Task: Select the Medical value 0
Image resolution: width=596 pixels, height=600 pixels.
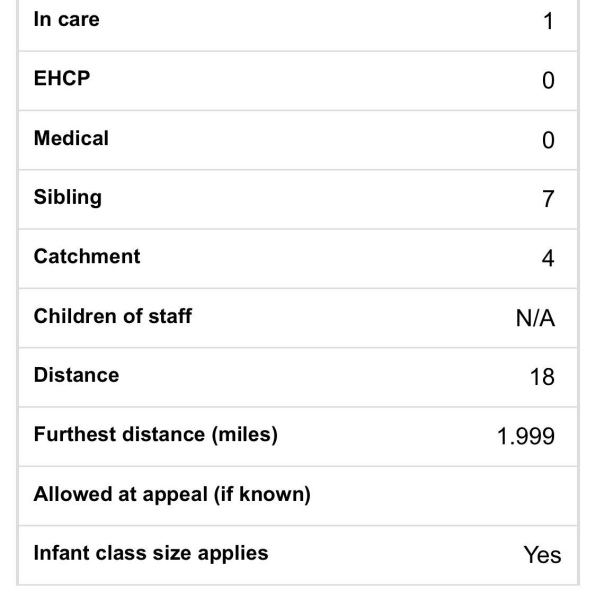Action: (548, 140)
